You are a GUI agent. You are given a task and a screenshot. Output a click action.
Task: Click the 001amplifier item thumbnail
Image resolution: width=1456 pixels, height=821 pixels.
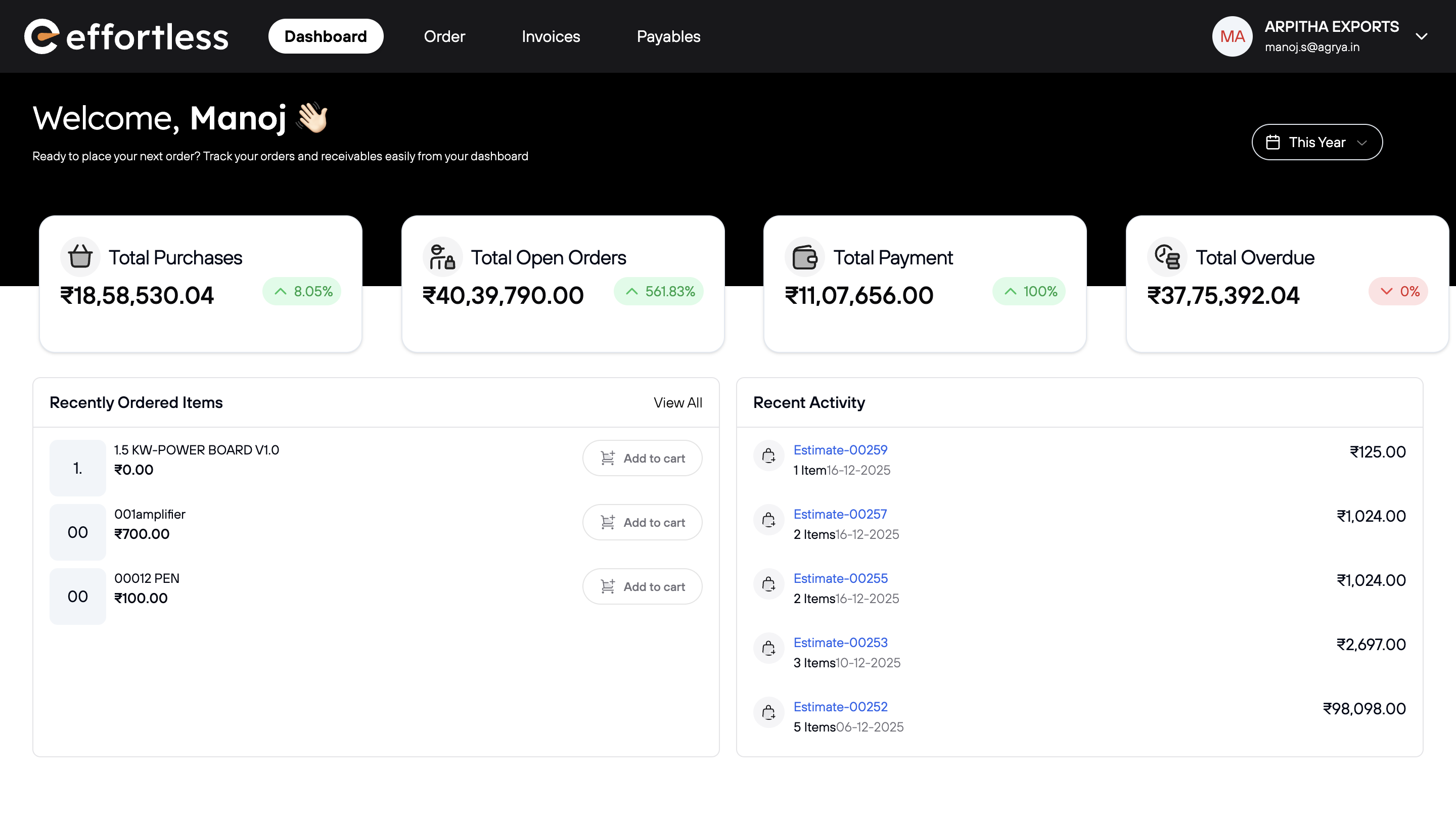pos(78,532)
